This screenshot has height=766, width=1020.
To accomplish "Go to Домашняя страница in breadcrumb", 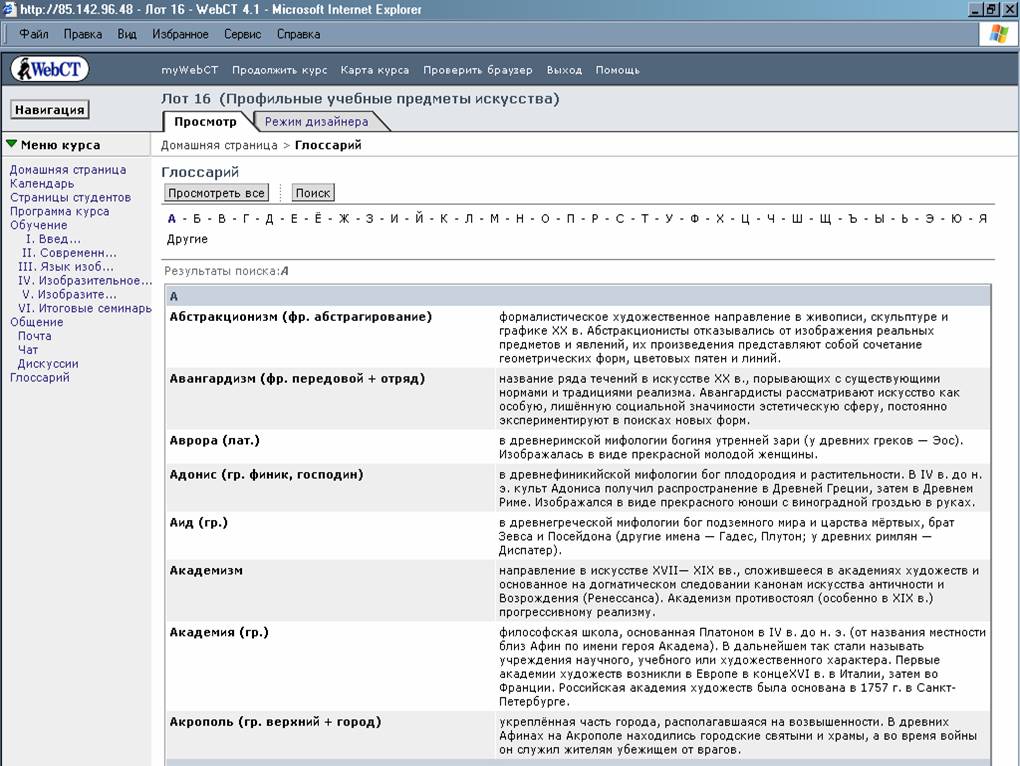I will click(x=219, y=145).
